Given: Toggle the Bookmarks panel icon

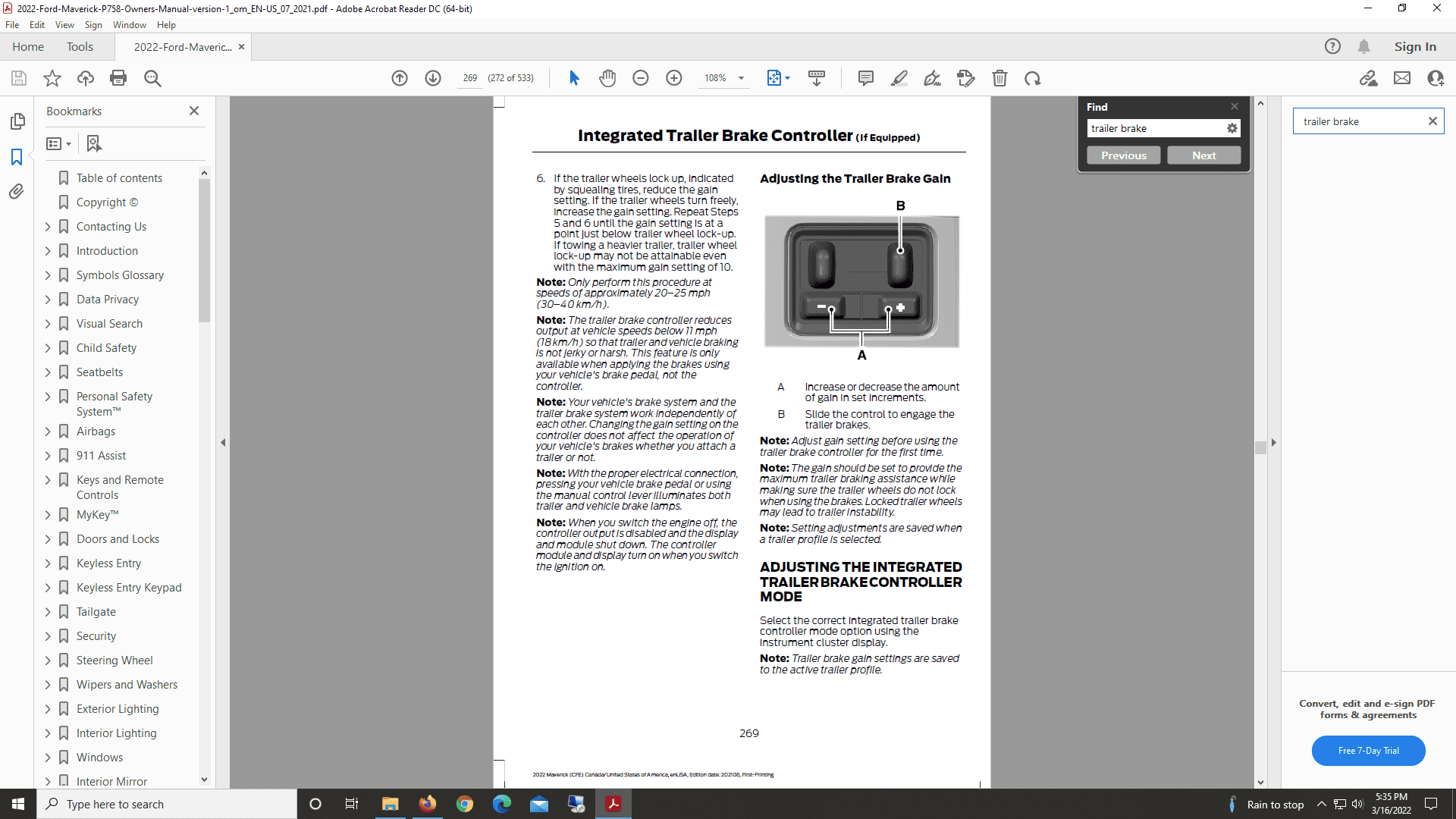Looking at the screenshot, I should [17, 157].
